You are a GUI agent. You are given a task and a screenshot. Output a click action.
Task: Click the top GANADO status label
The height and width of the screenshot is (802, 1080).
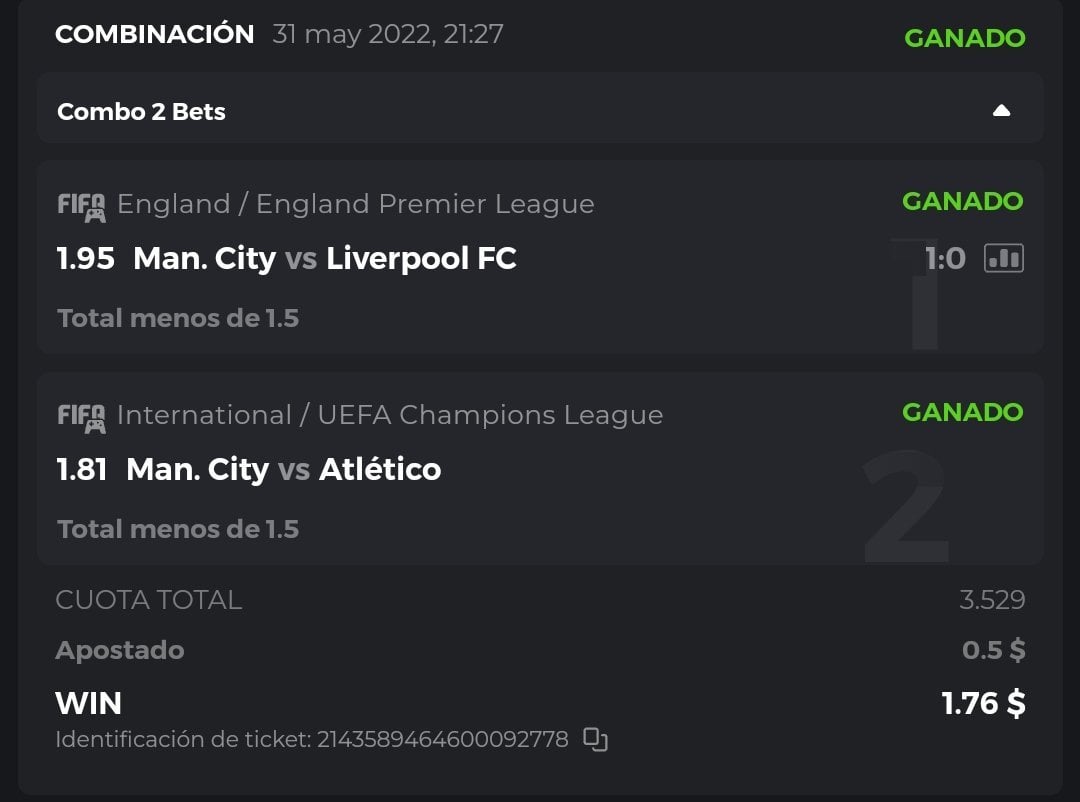click(x=964, y=38)
